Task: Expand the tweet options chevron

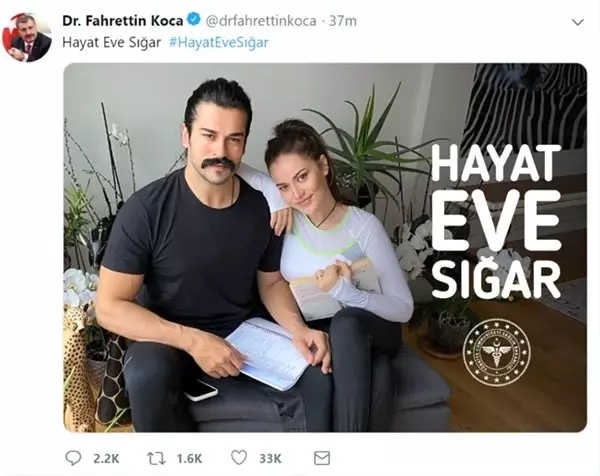Action: [x=578, y=22]
